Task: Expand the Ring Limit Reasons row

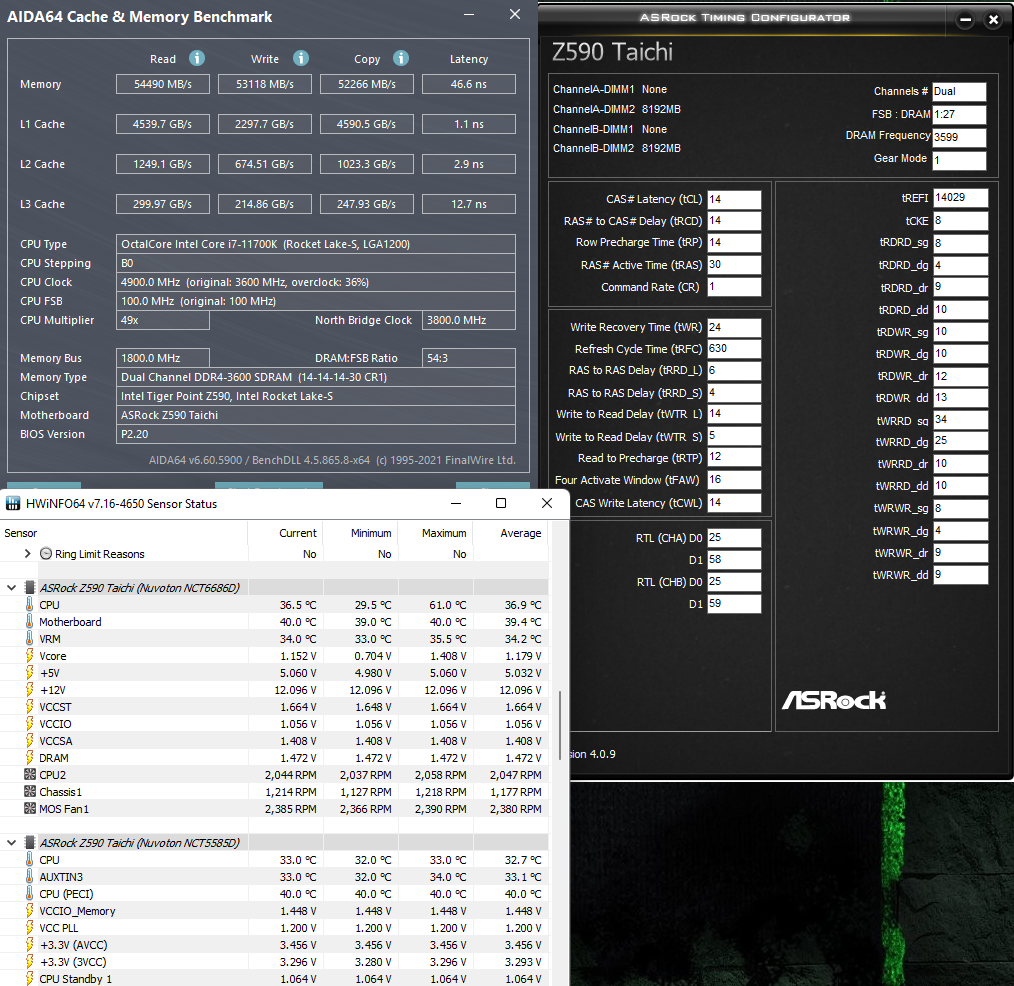Action: (27, 553)
